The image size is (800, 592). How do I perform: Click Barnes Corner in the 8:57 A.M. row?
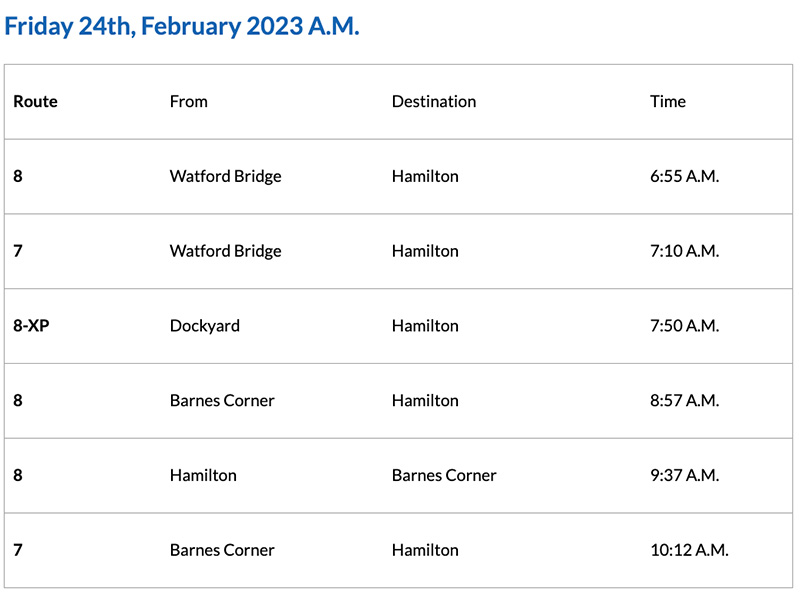tap(222, 400)
